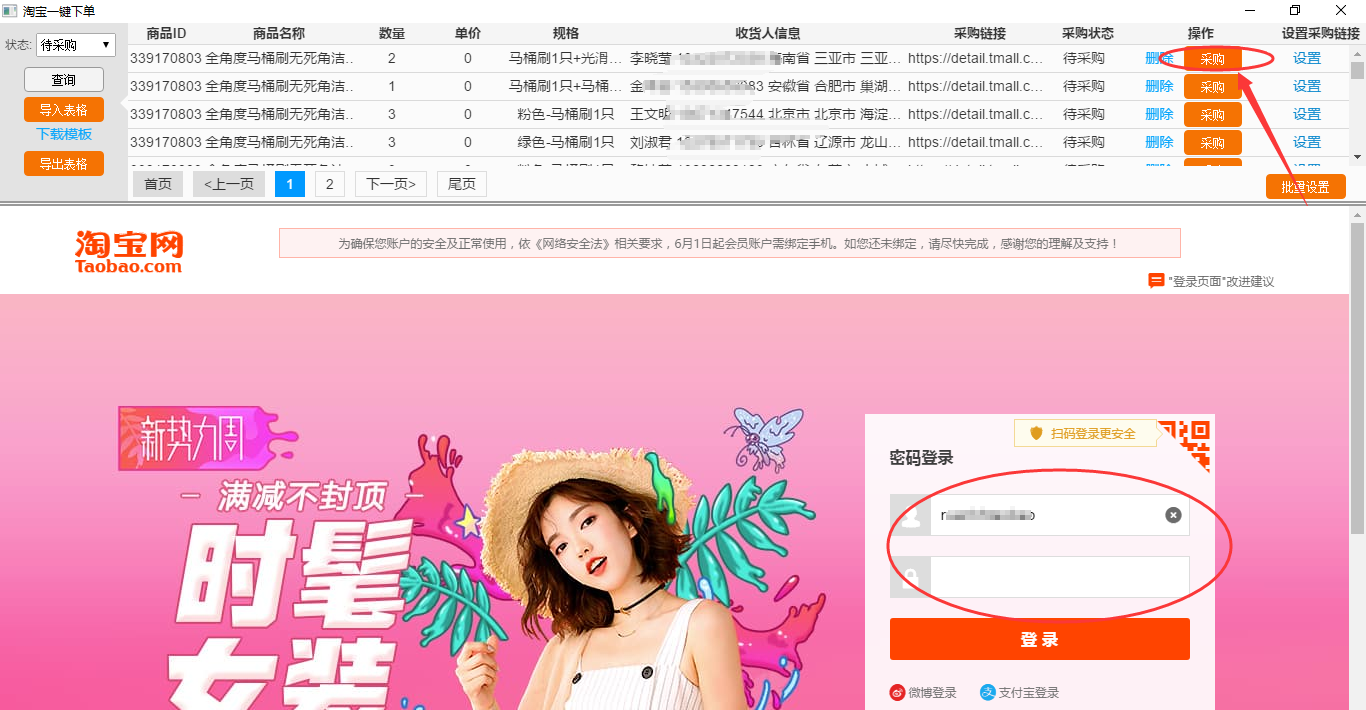Screen dimensions: 1366x710
Task: Click the 查询 button
Action: pos(64,80)
